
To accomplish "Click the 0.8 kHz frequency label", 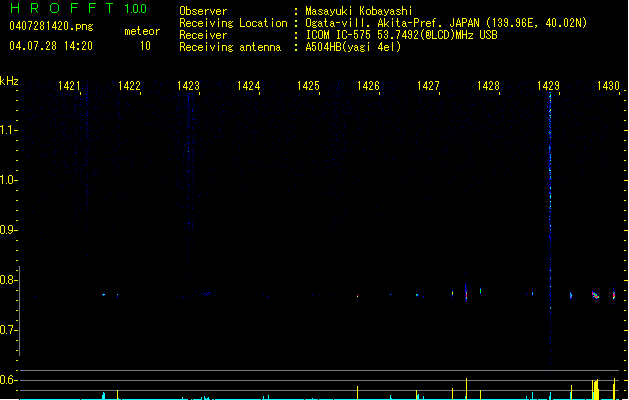I will click(8, 280).
